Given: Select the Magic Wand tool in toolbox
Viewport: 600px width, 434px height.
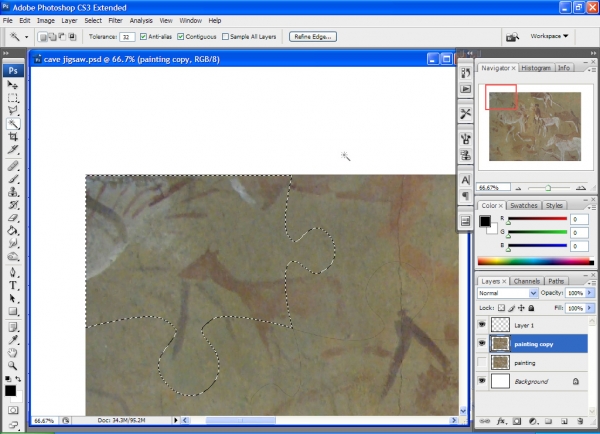Looking at the screenshot, I should [x=13, y=124].
